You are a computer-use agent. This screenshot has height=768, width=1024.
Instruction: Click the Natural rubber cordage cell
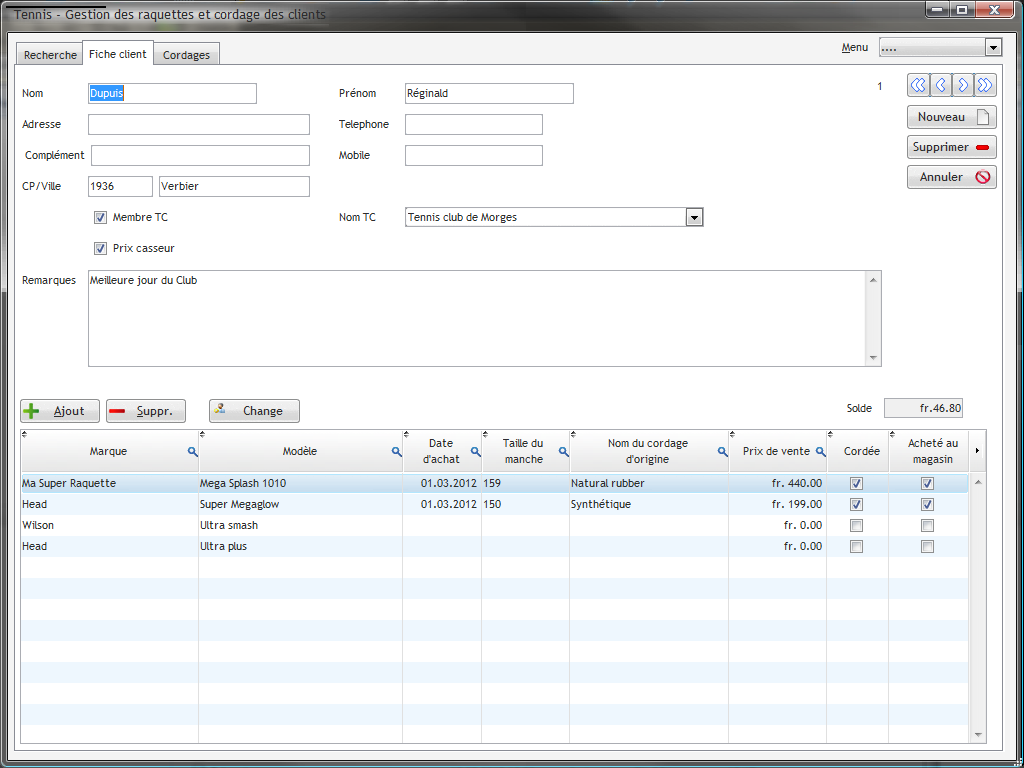[x=649, y=483]
